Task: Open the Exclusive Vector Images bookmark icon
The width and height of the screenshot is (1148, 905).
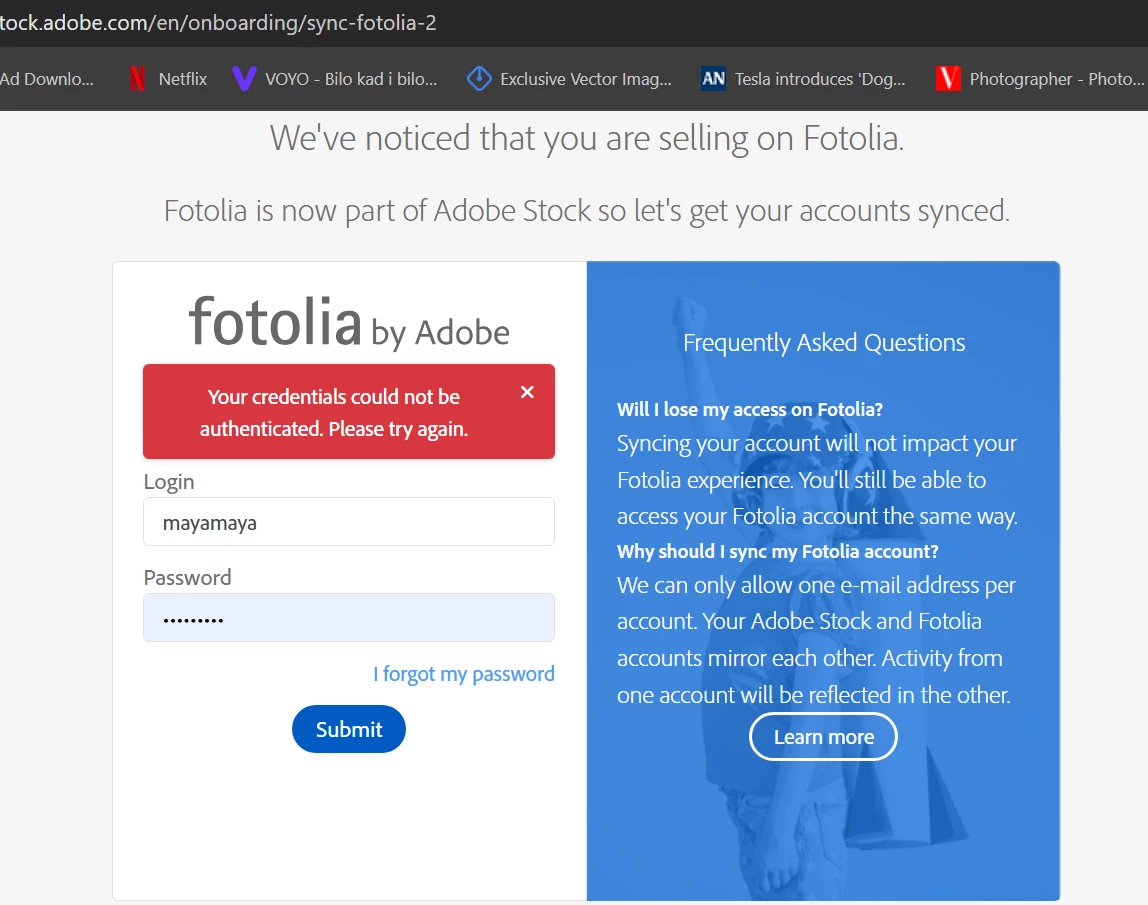Action: tap(479, 78)
